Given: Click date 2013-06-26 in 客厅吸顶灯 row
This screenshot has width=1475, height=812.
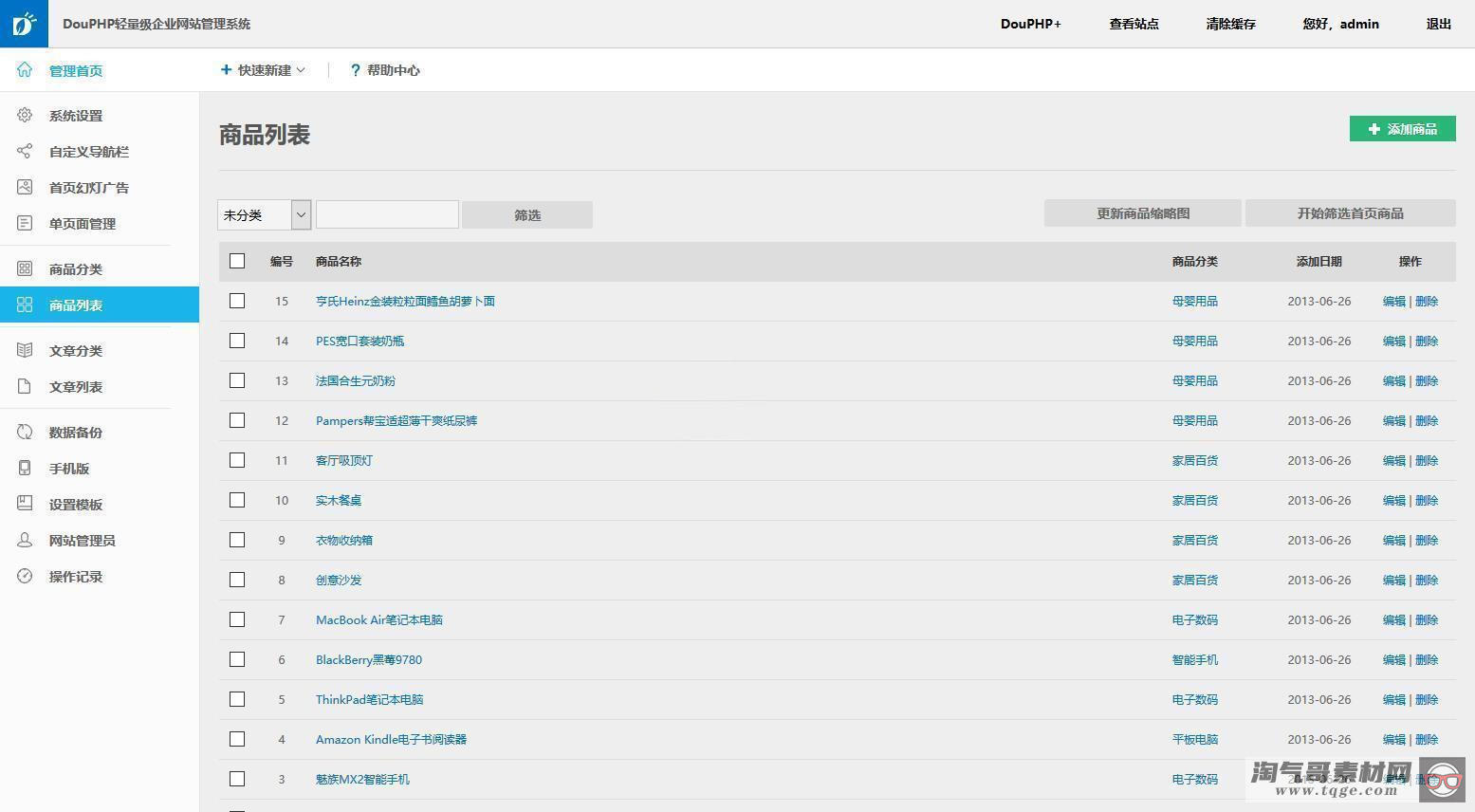Looking at the screenshot, I should click(x=1319, y=460).
